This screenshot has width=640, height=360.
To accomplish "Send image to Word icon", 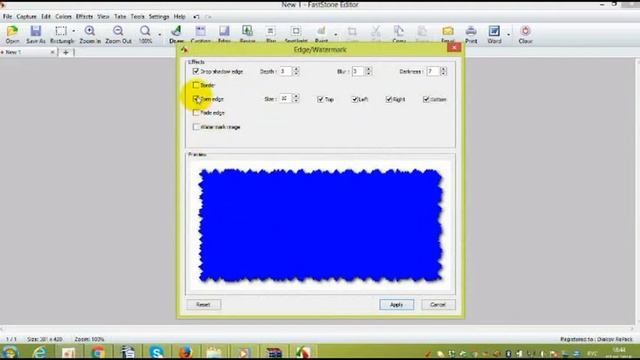I will point(494,34).
